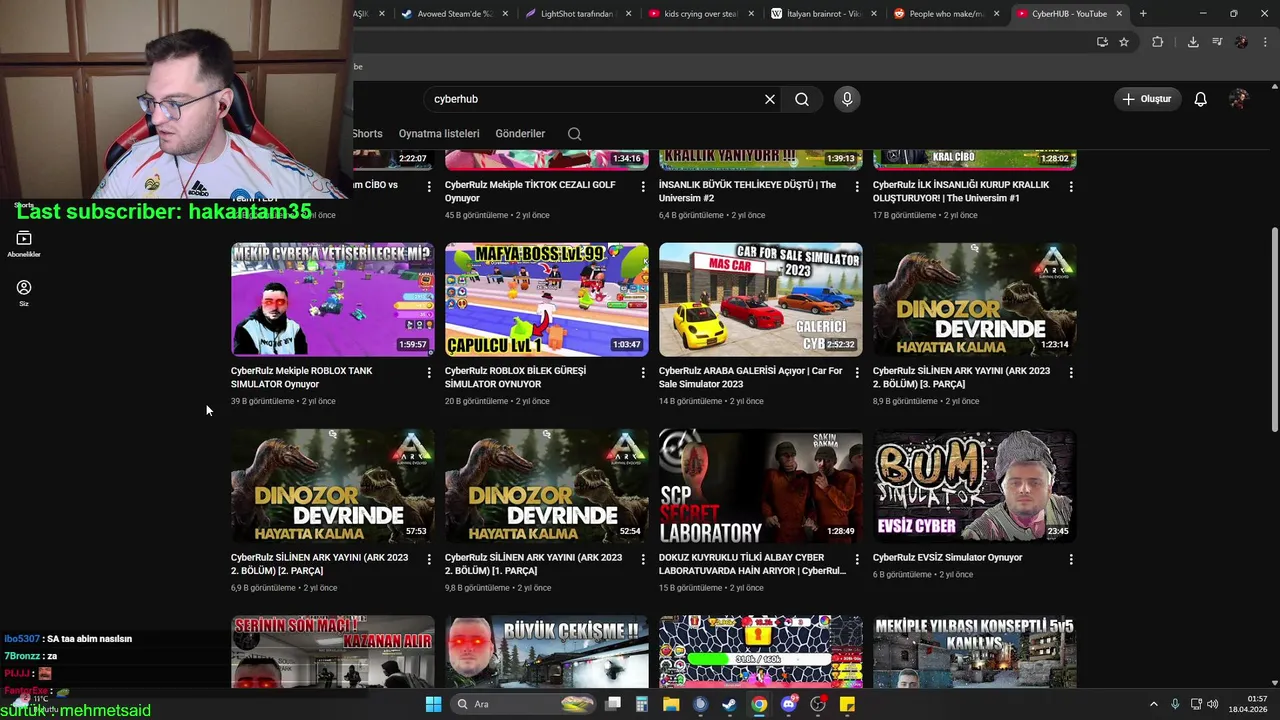Click the install app icon in address bar
The image size is (1280, 720).
click(1102, 42)
